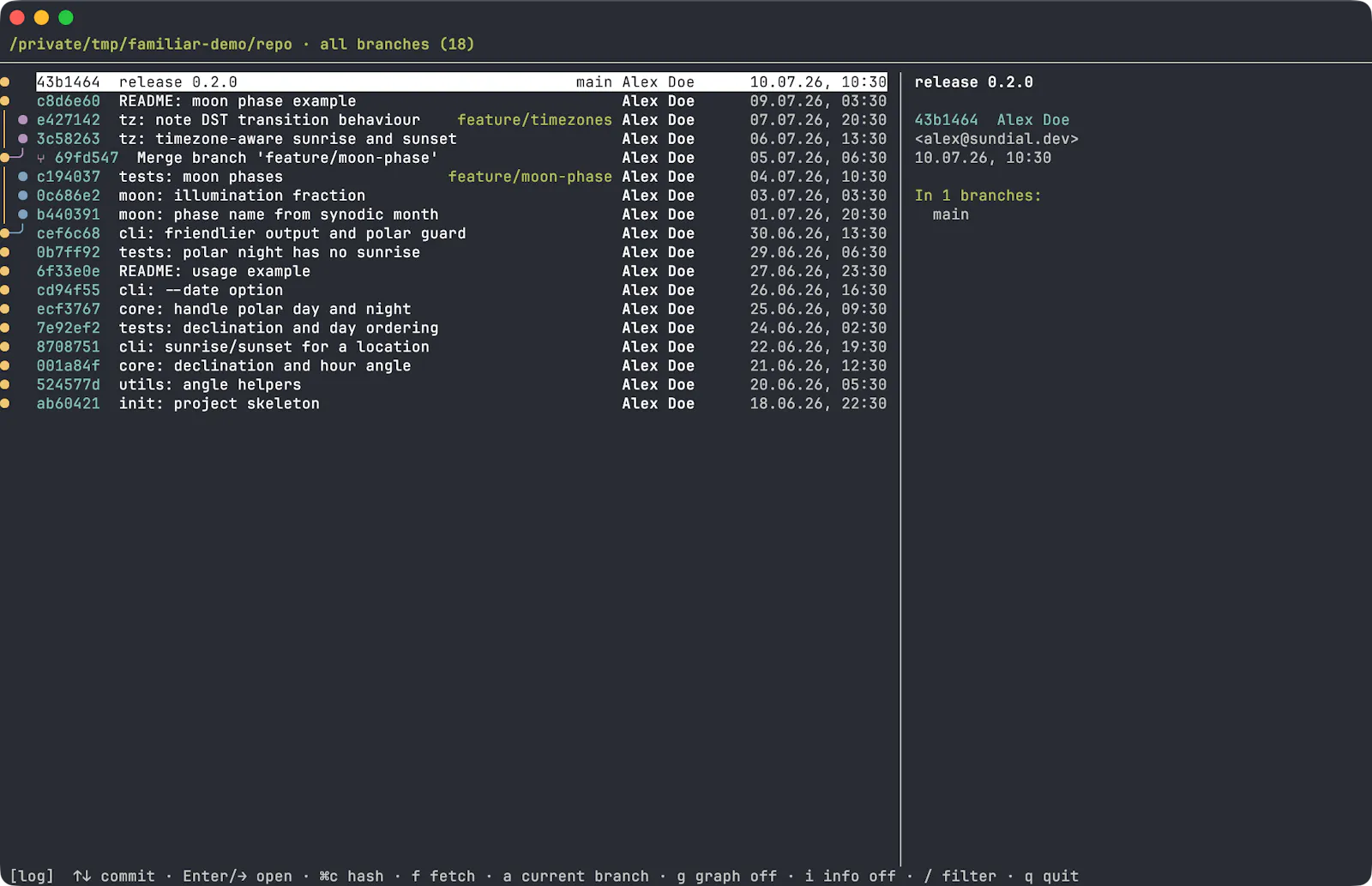
Task: Click the purple graph dot for commit 3c58263
Action: [23, 139]
